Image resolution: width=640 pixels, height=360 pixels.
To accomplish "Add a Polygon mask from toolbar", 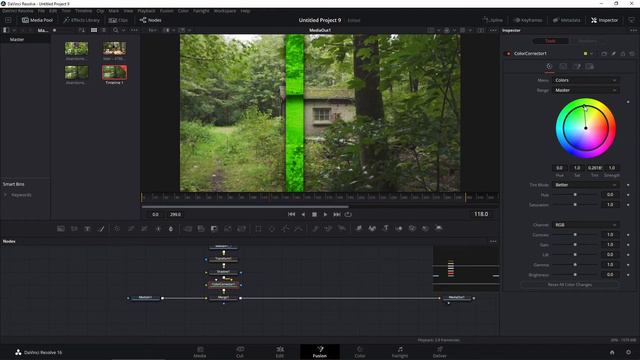I will tap(285, 229).
